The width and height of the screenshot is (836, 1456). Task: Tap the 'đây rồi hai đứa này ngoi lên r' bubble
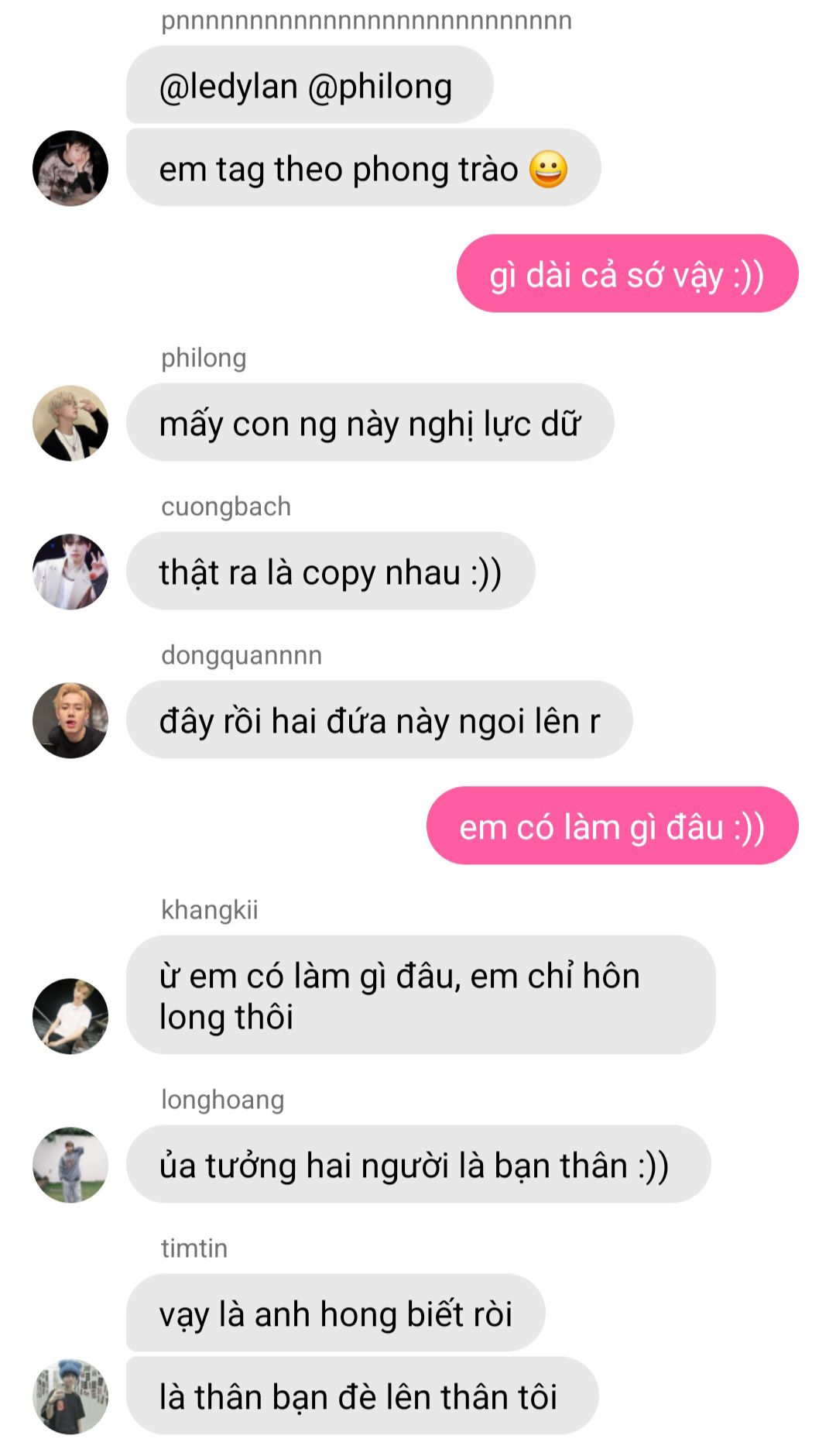coord(379,719)
